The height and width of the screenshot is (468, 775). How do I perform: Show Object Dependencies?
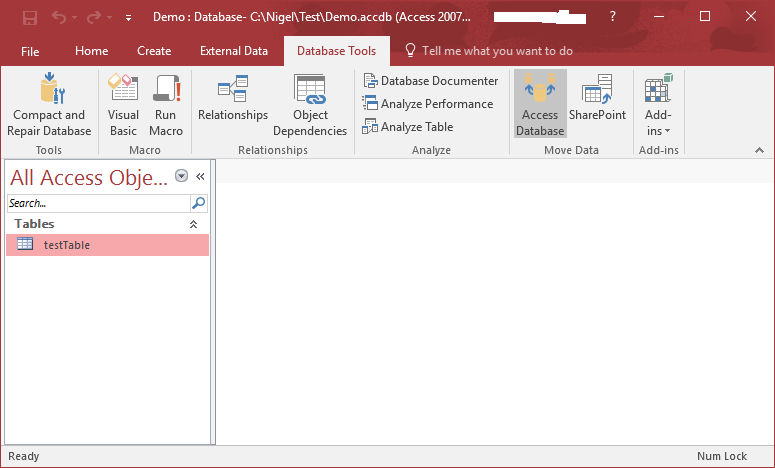pyautogui.click(x=310, y=105)
